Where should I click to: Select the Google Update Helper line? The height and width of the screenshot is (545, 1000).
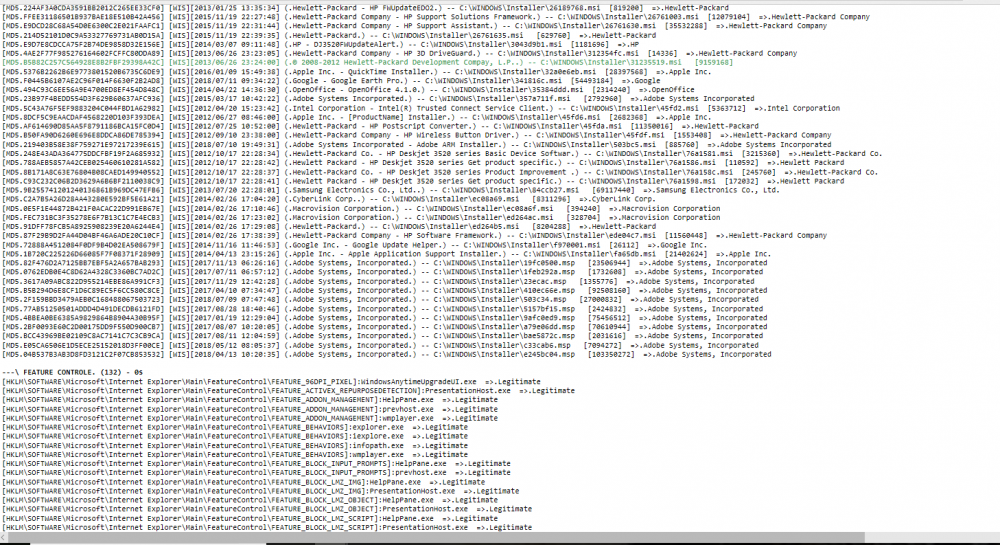tap(355, 245)
